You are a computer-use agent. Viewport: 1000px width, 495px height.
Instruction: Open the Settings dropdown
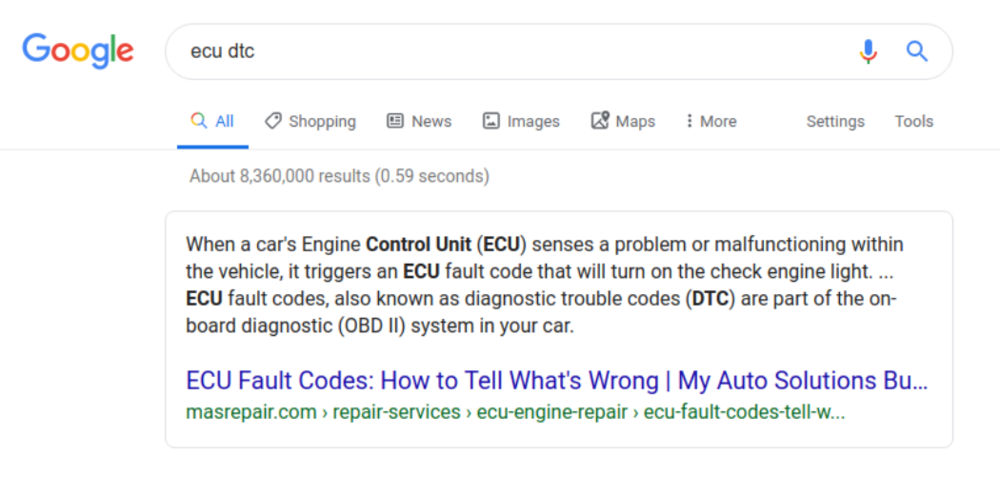[835, 121]
